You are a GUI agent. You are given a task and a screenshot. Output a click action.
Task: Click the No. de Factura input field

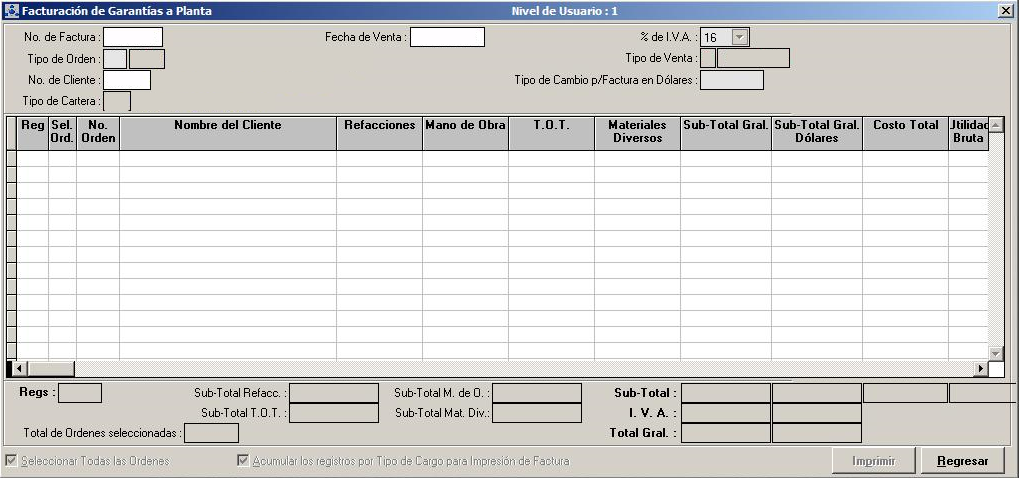(132, 37)
